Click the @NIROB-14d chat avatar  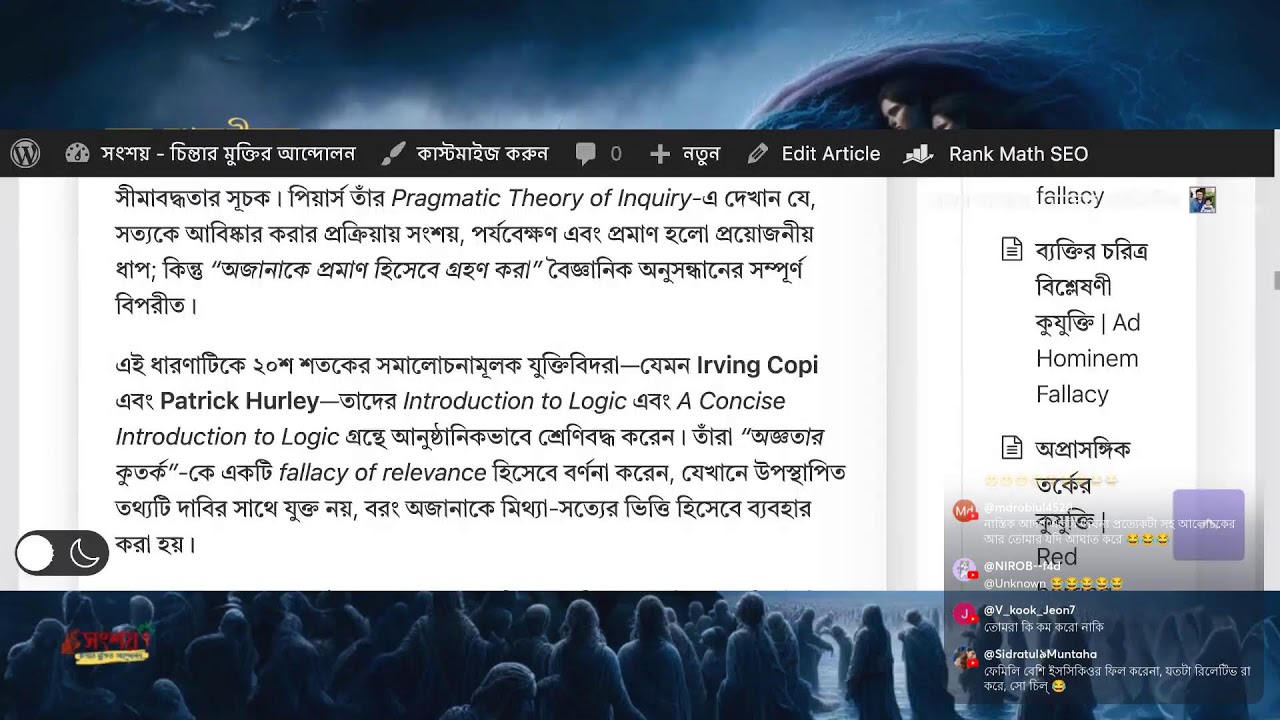pos(965,570)
